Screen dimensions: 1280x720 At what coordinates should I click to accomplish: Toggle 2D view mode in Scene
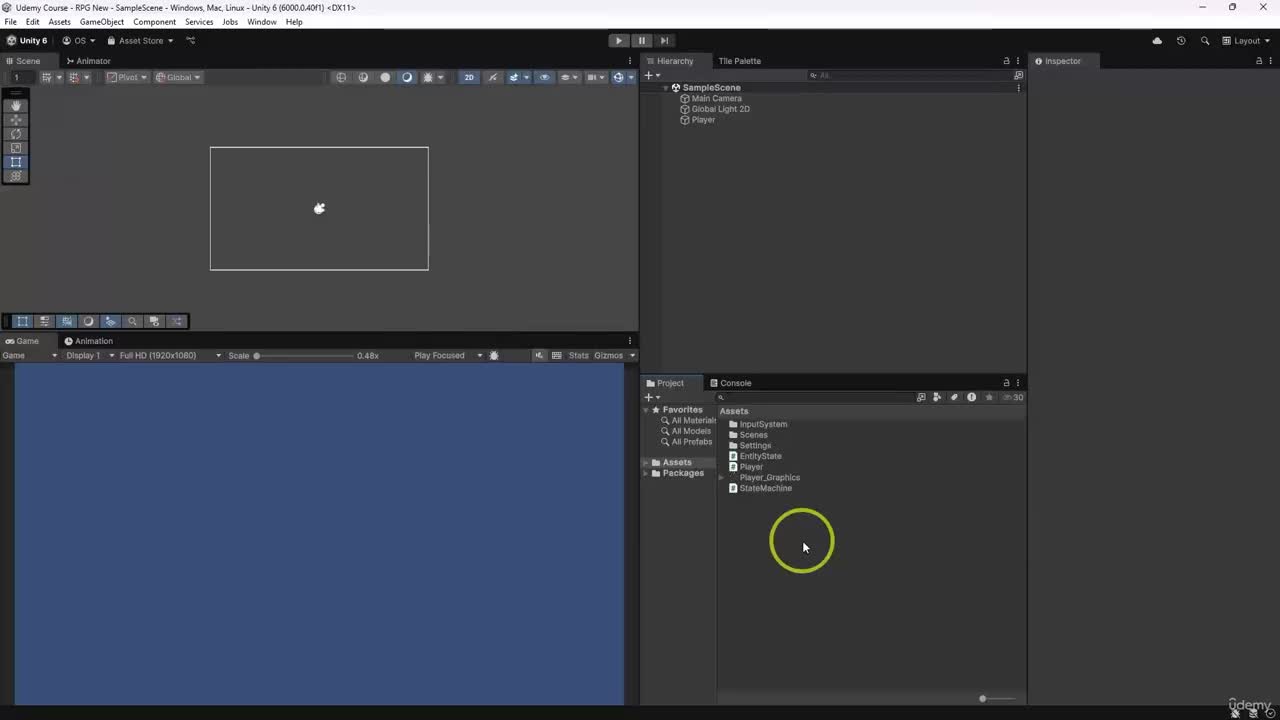[469, 77]
